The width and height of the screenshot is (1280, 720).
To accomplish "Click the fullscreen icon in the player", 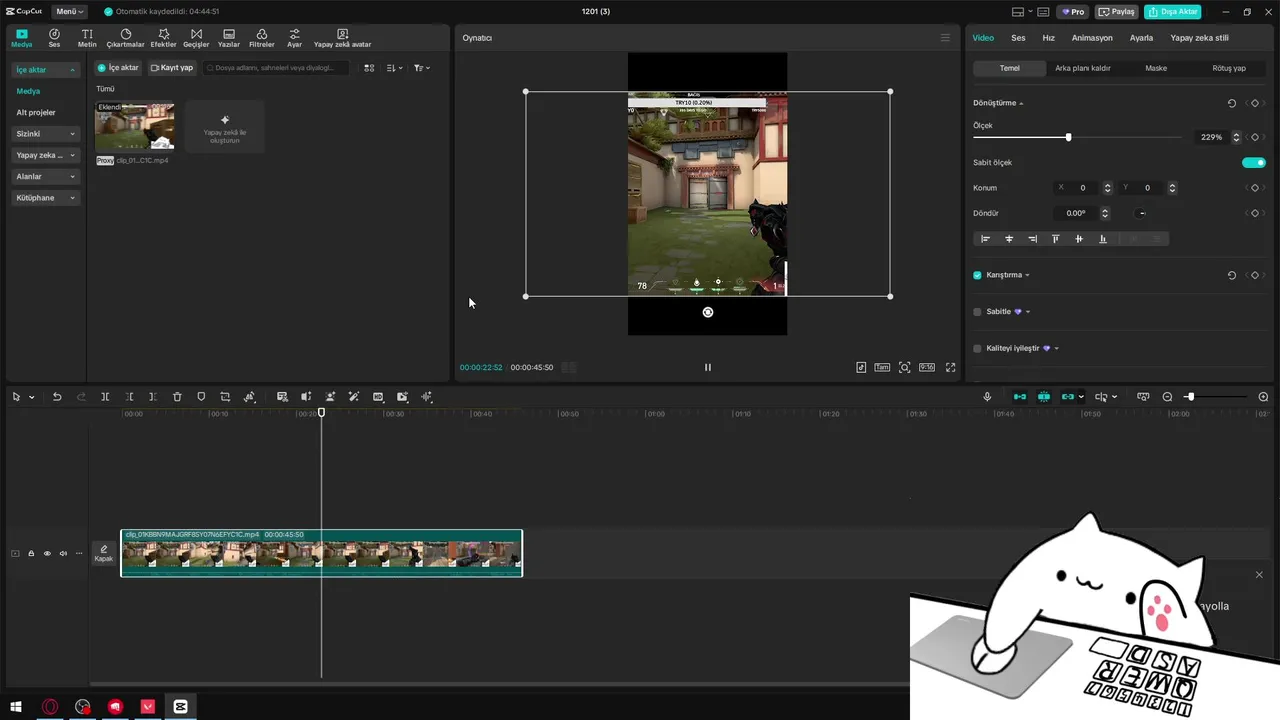I will 951,367.
